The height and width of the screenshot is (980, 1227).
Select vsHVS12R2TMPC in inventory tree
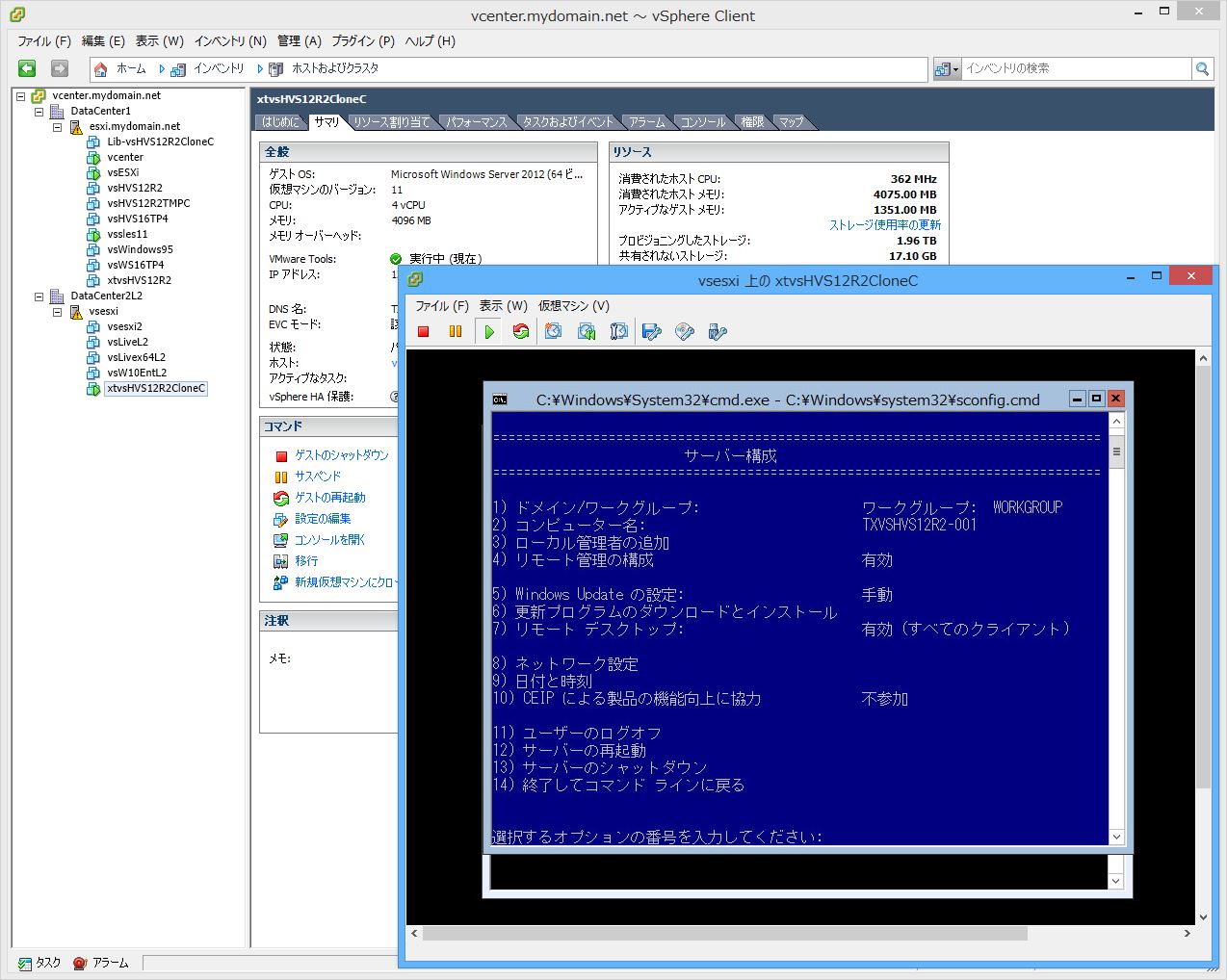pyautogui.click(x=148, y=203)
